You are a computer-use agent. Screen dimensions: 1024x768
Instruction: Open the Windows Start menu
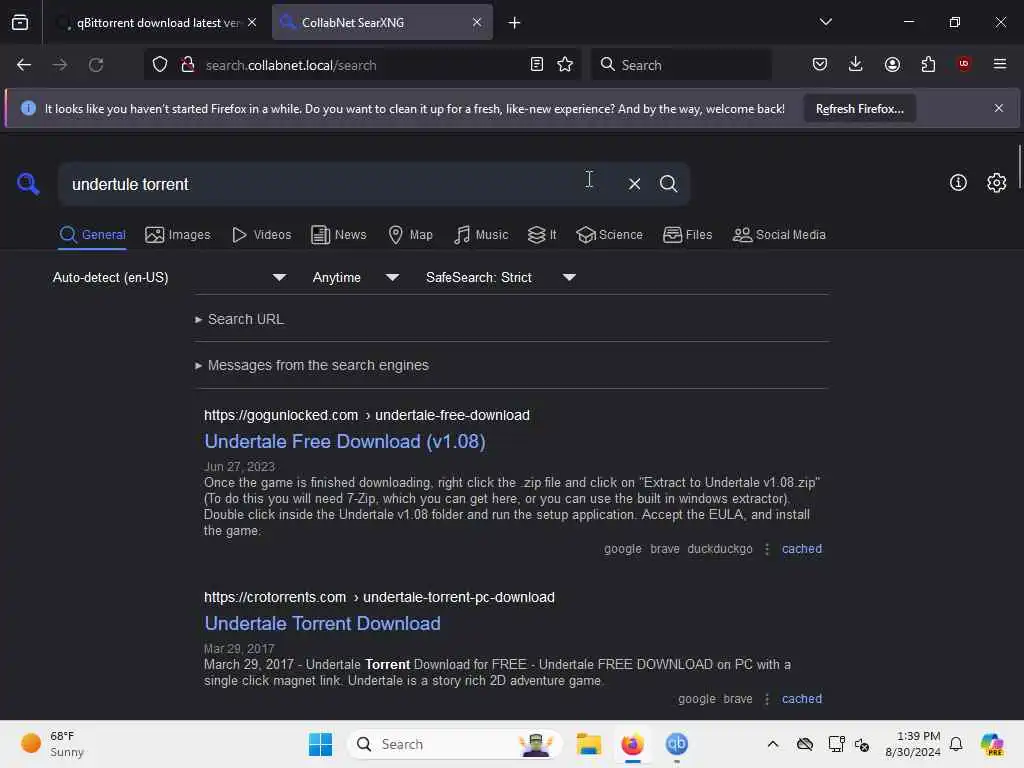320,744
